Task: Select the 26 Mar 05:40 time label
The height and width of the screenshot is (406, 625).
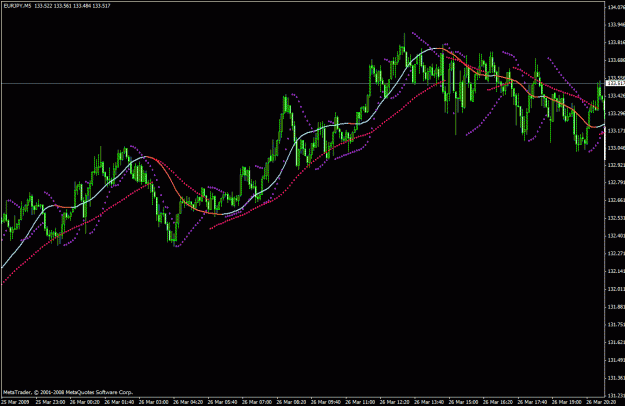Action: pyautogui.click(x=222, y=402)
